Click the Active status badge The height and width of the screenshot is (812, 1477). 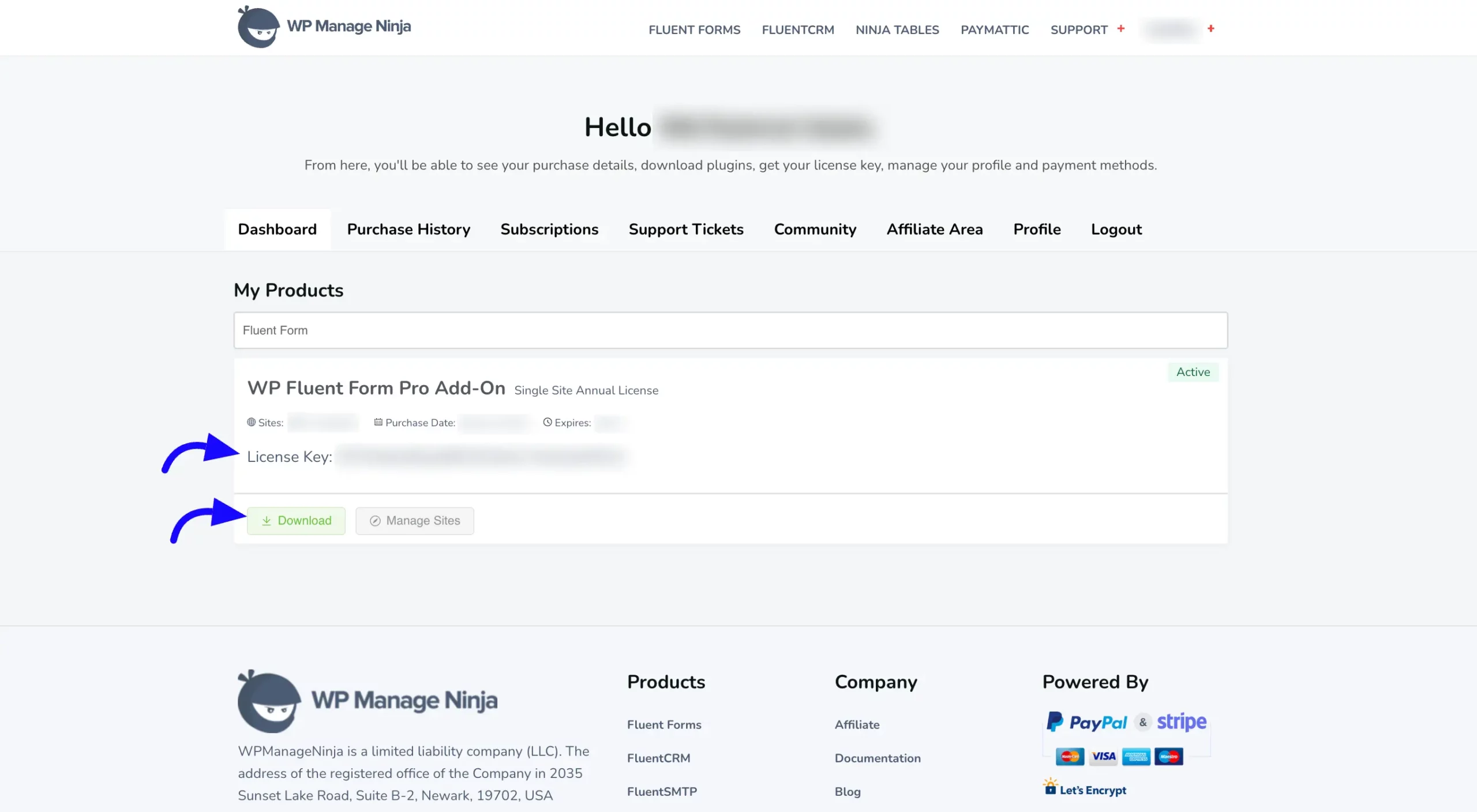[1193, 372]
